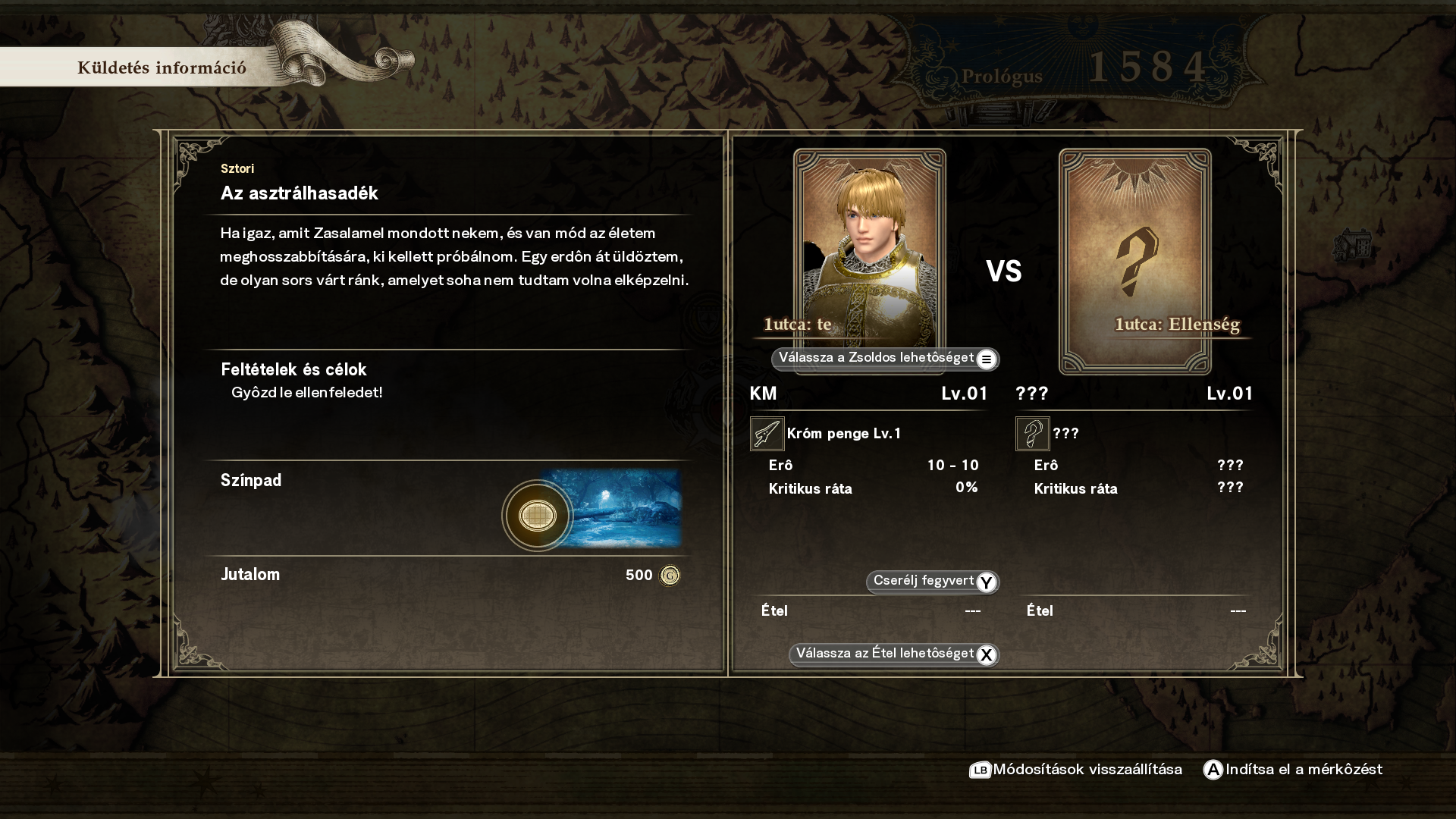Click the house icon on the map
Image resolution: width=1456 pixels, height=819 pixels.
tap(1352, 245)
